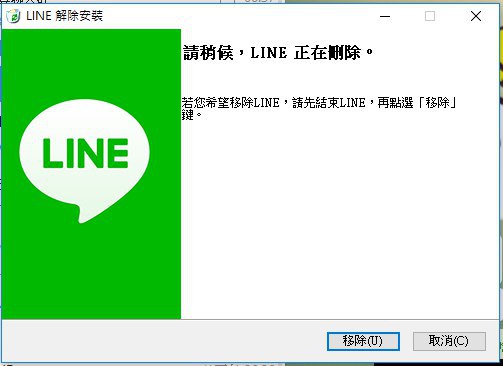Click the uninstaller icon in title bar
This screenshot has height=366, width=503.
[13, 16]
